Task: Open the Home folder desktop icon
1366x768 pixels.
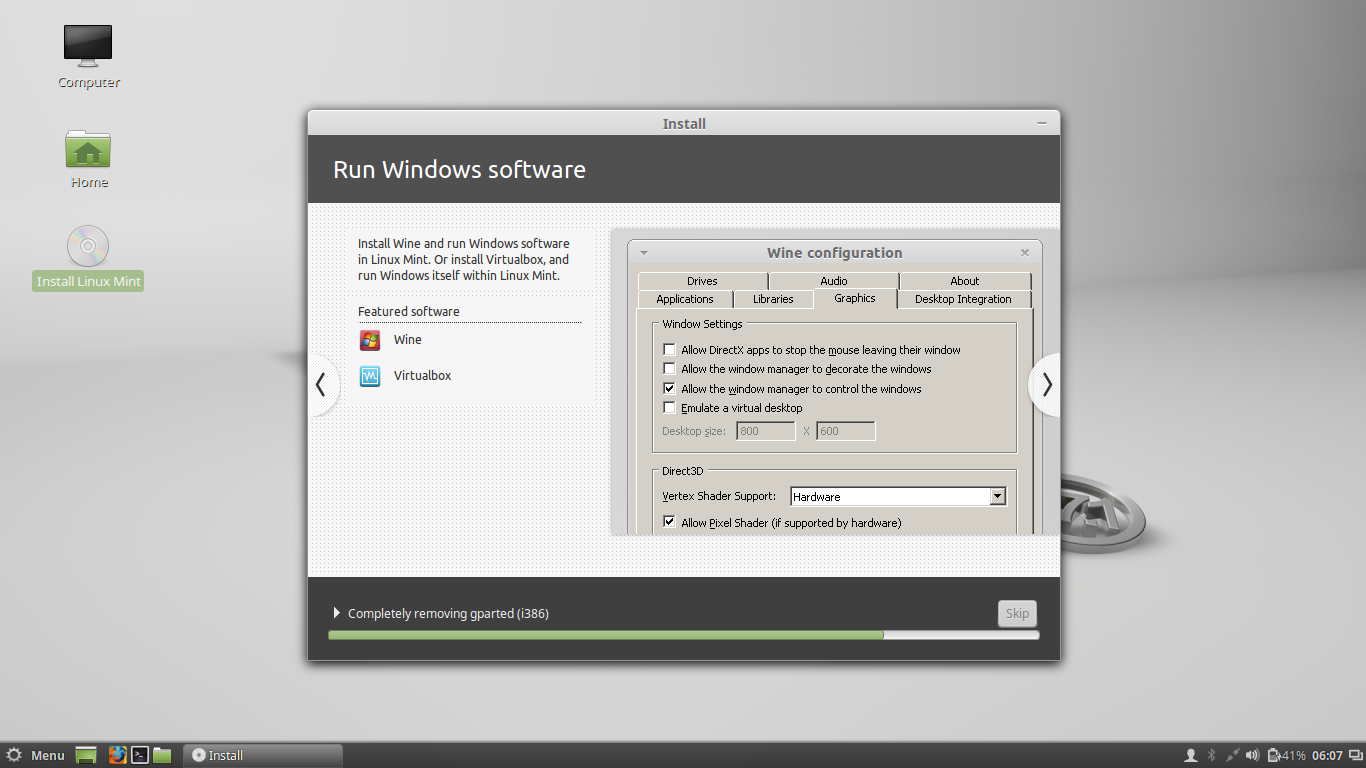Action: (x=88, y=148)
